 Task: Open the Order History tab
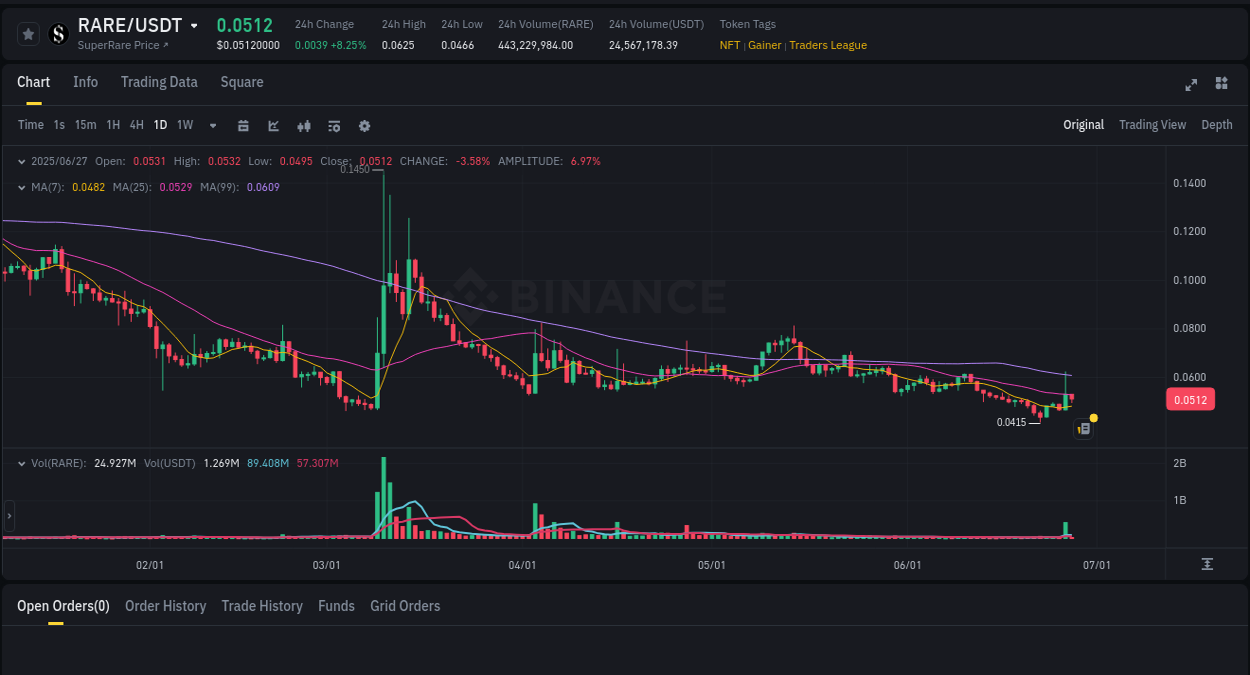[x=165, y=606]
